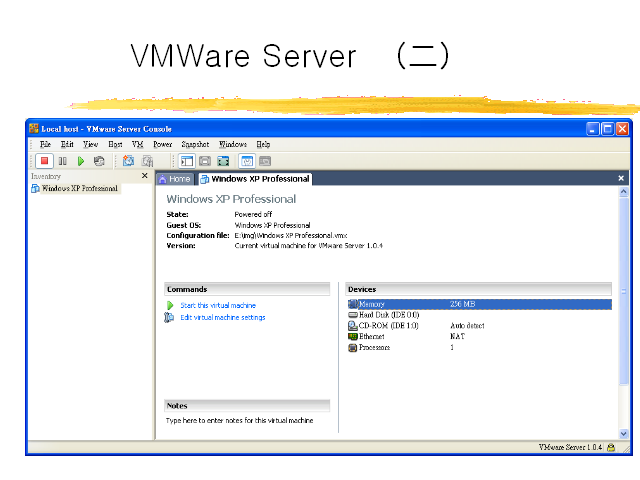Click the Ethernet card icon in Devices

point(353,336)
